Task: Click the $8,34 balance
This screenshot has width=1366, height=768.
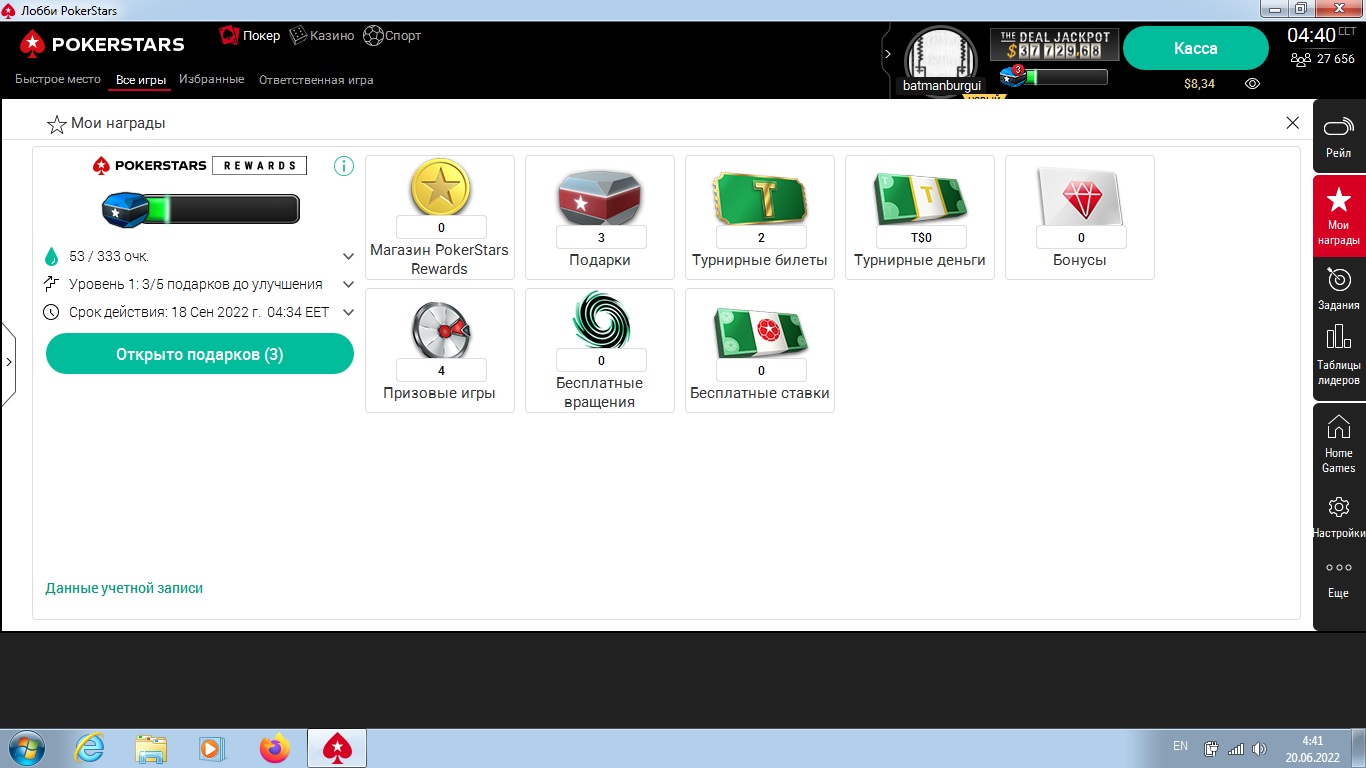Action: tap(1199, 84)
